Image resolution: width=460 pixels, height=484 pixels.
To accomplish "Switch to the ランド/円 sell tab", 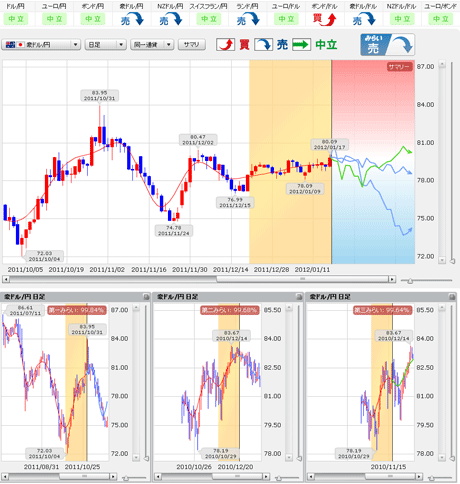I will [247, 15].
